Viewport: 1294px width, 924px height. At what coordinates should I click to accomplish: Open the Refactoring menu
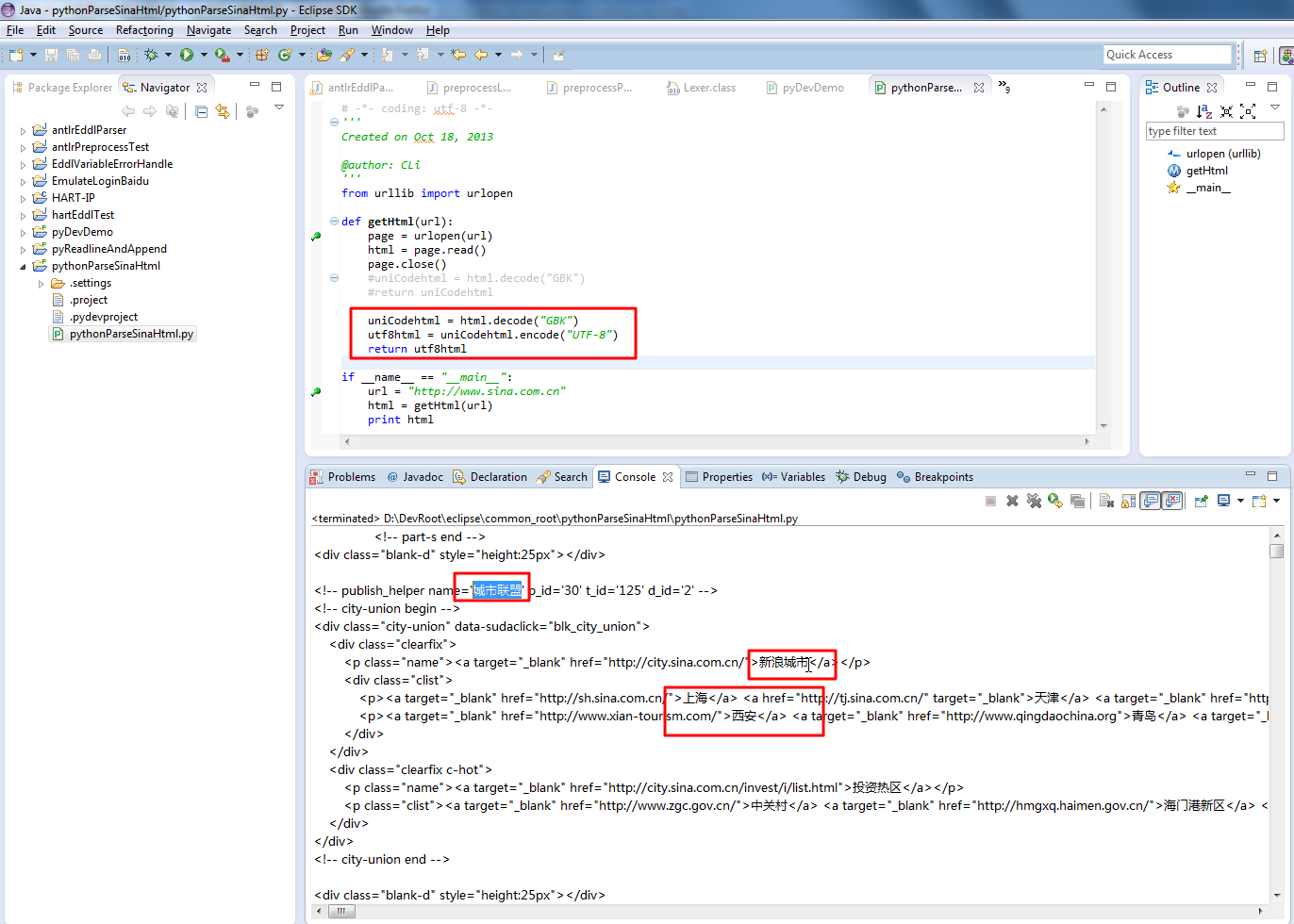144,30
